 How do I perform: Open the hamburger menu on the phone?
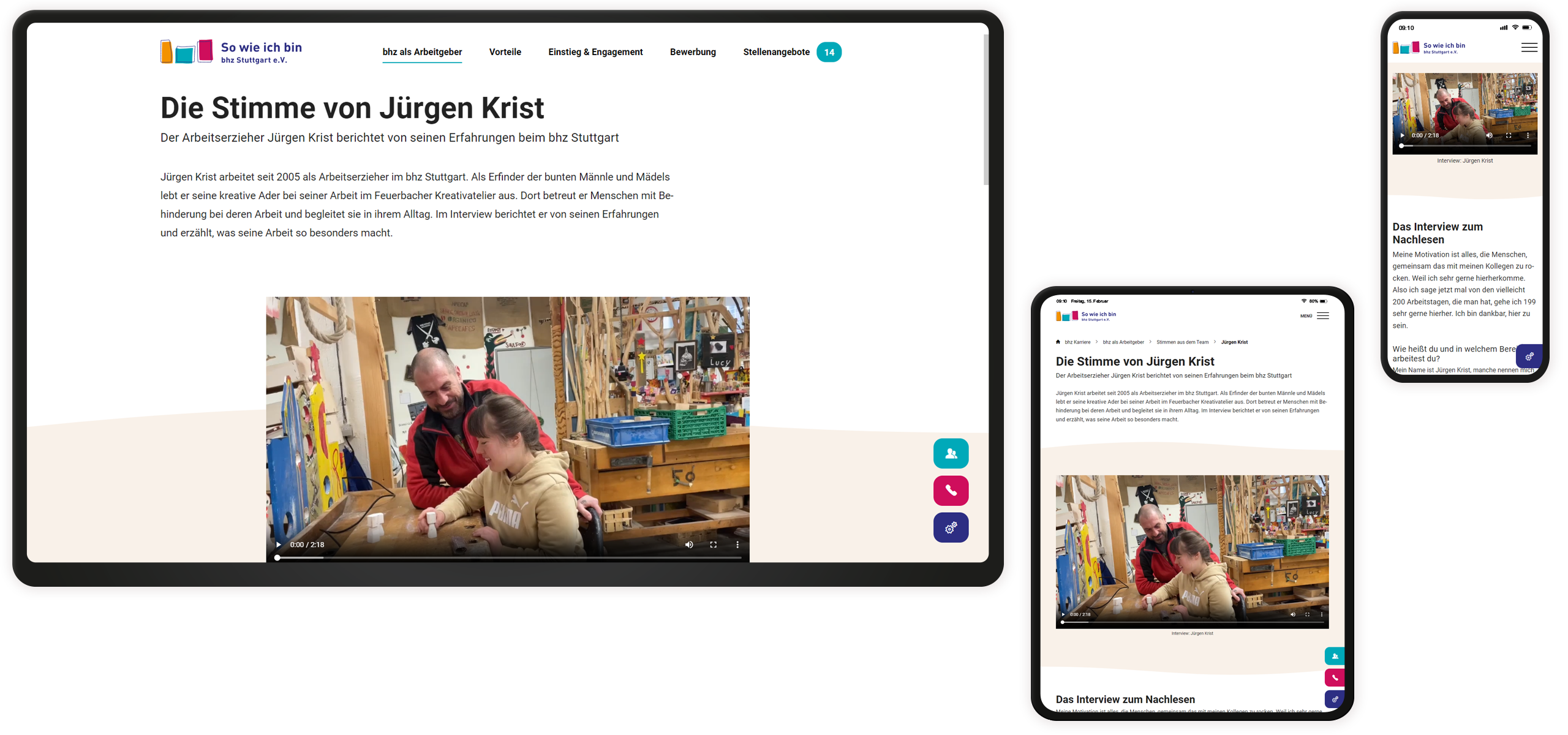(x=1529, y=47)
